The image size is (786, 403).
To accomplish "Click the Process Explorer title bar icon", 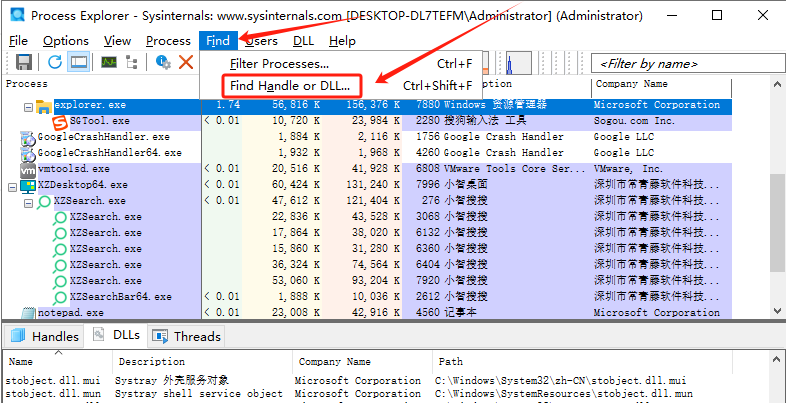I will click(18, 16).
